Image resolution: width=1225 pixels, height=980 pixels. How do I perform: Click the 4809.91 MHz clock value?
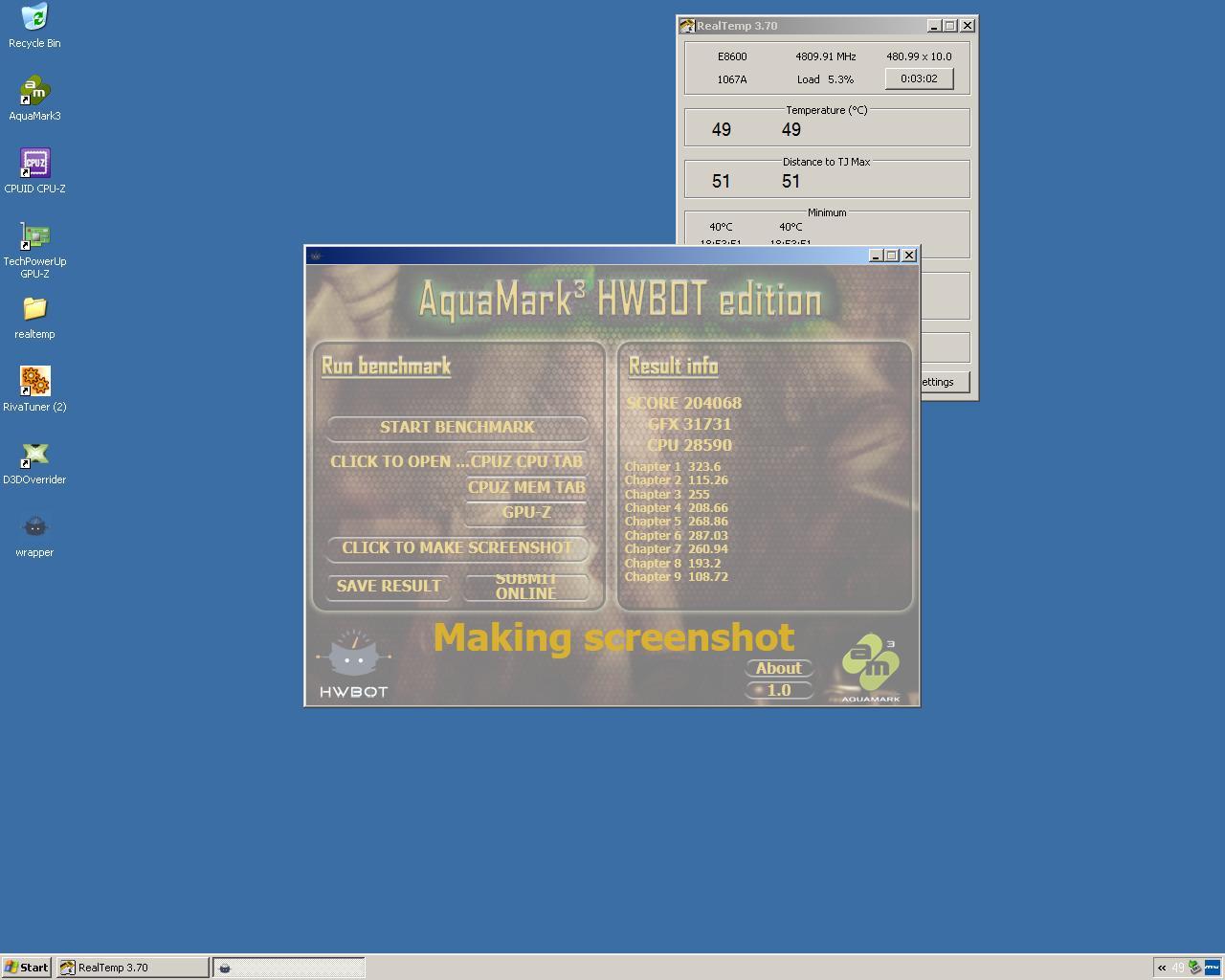(826, 56)
